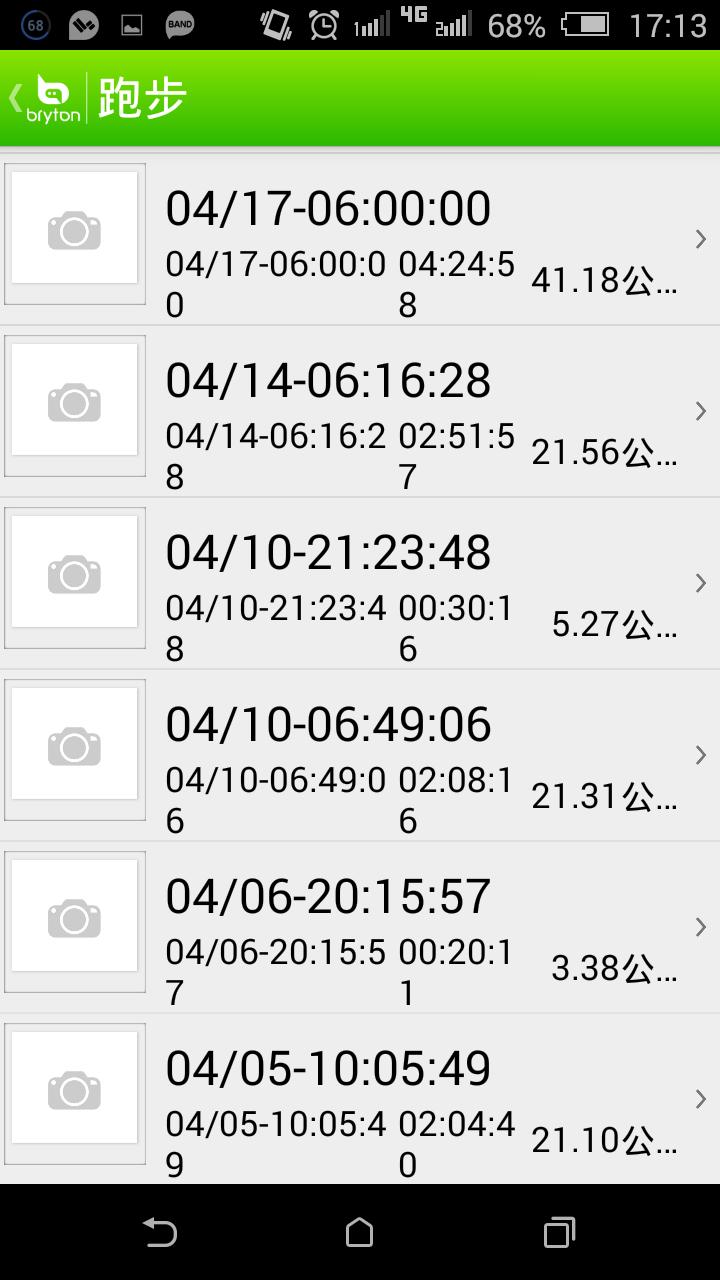Tap camera placeholder for 04/06-20:15:57 run
720x1280 pixels.
(x=75, y=921)
